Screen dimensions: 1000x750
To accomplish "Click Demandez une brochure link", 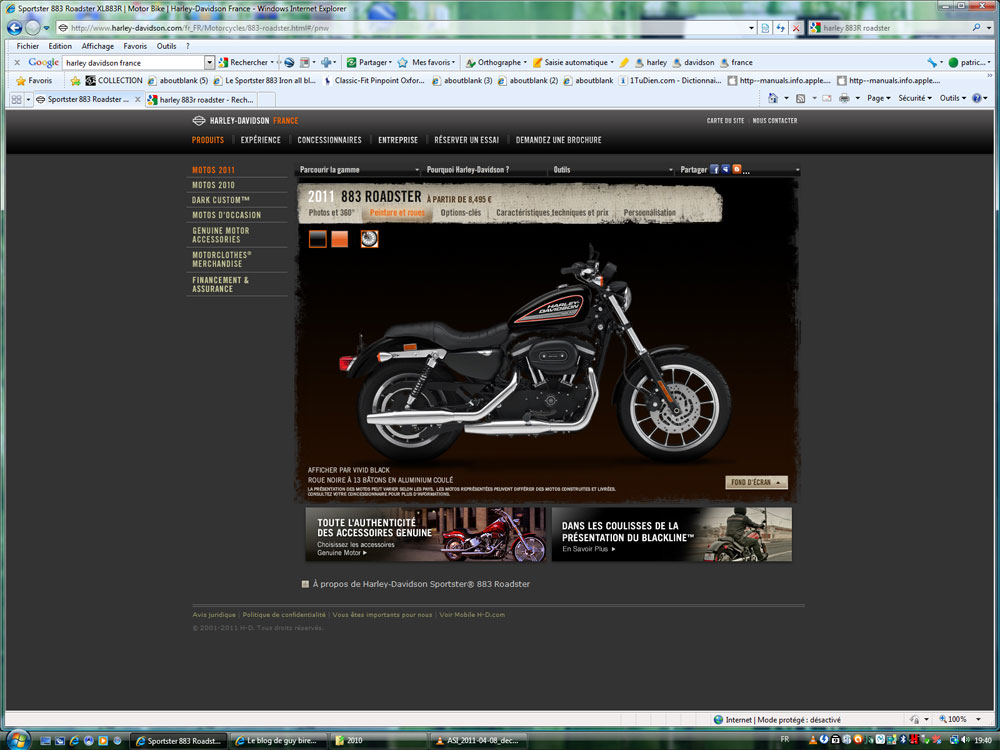I will [559, 140].
